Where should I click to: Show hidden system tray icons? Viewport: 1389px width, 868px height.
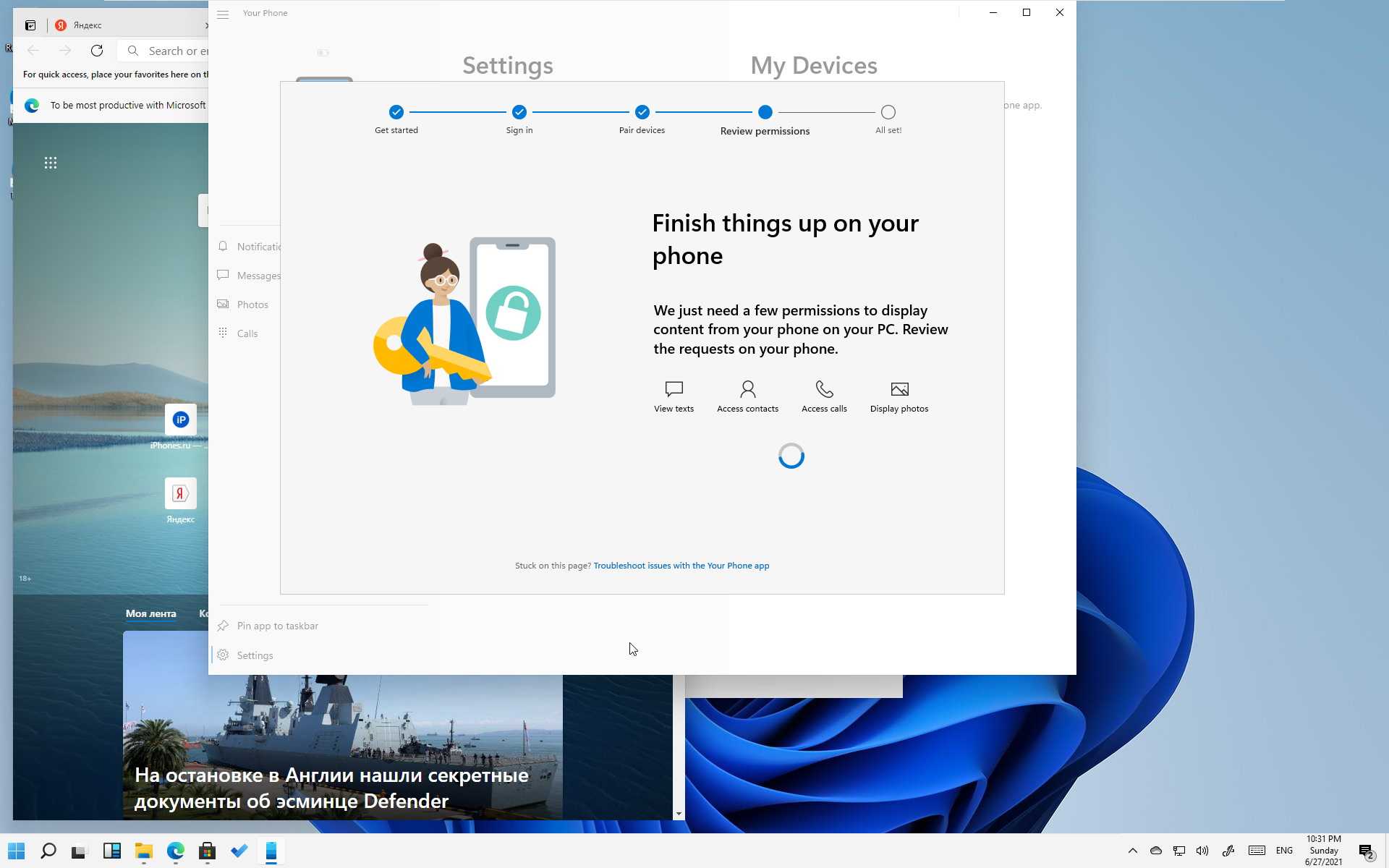1132,851
